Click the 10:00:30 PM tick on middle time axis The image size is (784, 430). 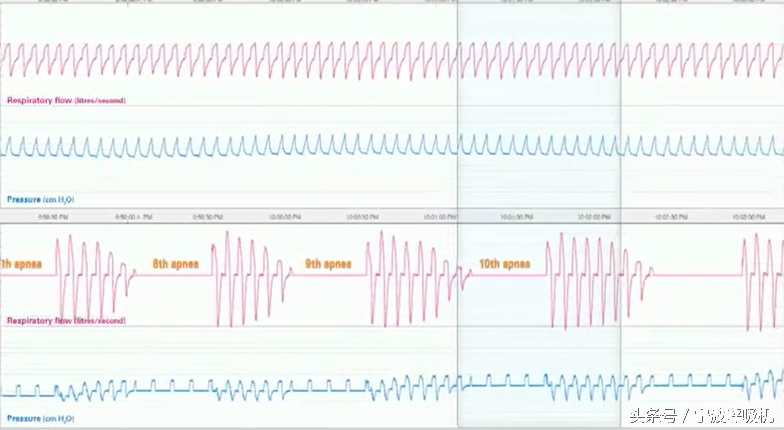[x=362, y=217]
